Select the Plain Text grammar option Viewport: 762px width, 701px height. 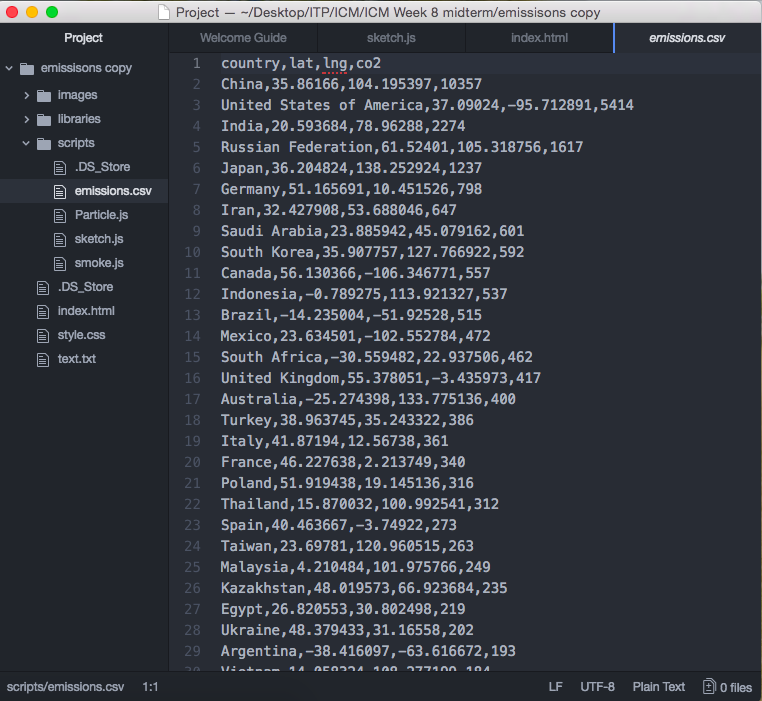coord(659,687)
